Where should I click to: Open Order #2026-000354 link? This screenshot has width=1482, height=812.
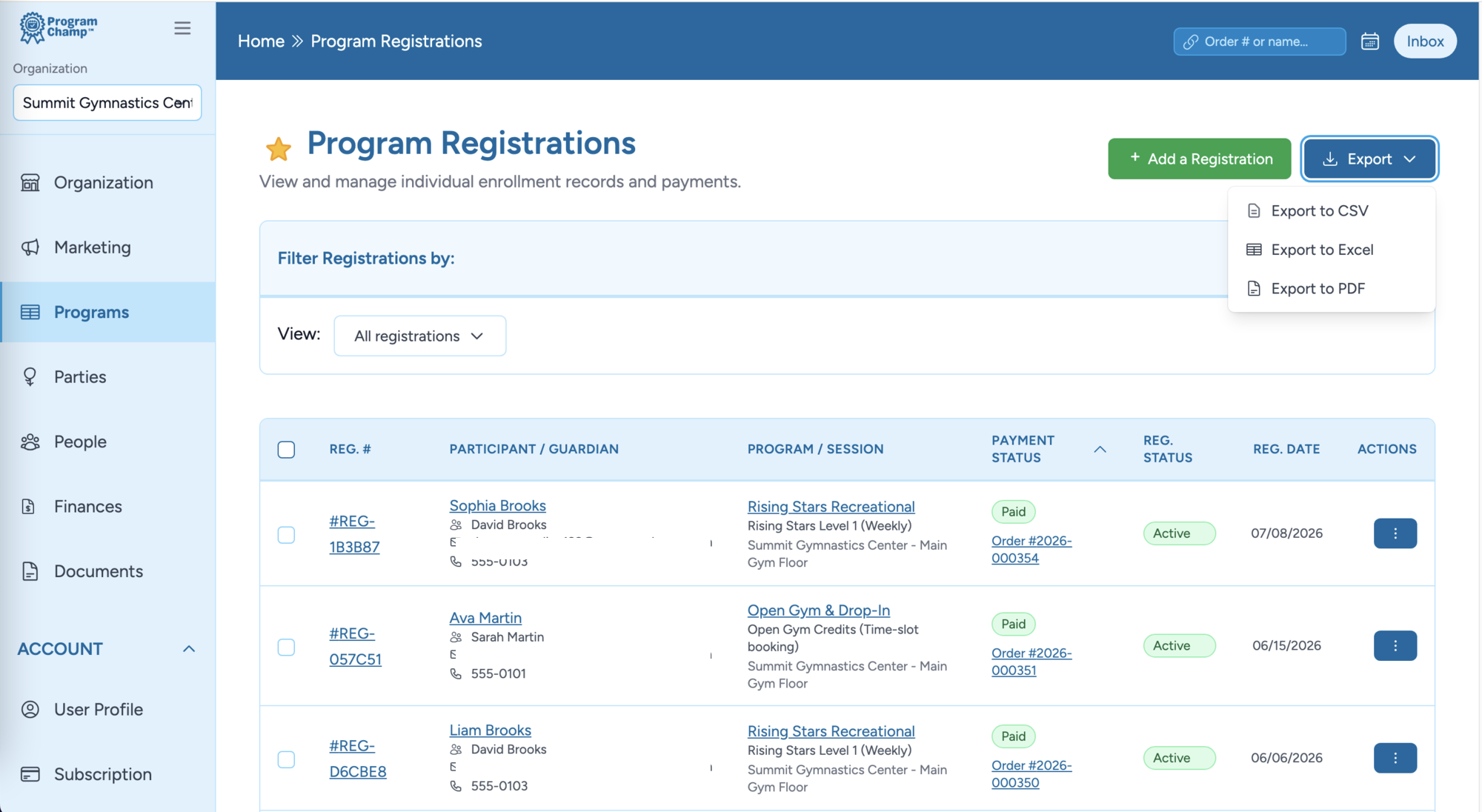[1031, 549]
